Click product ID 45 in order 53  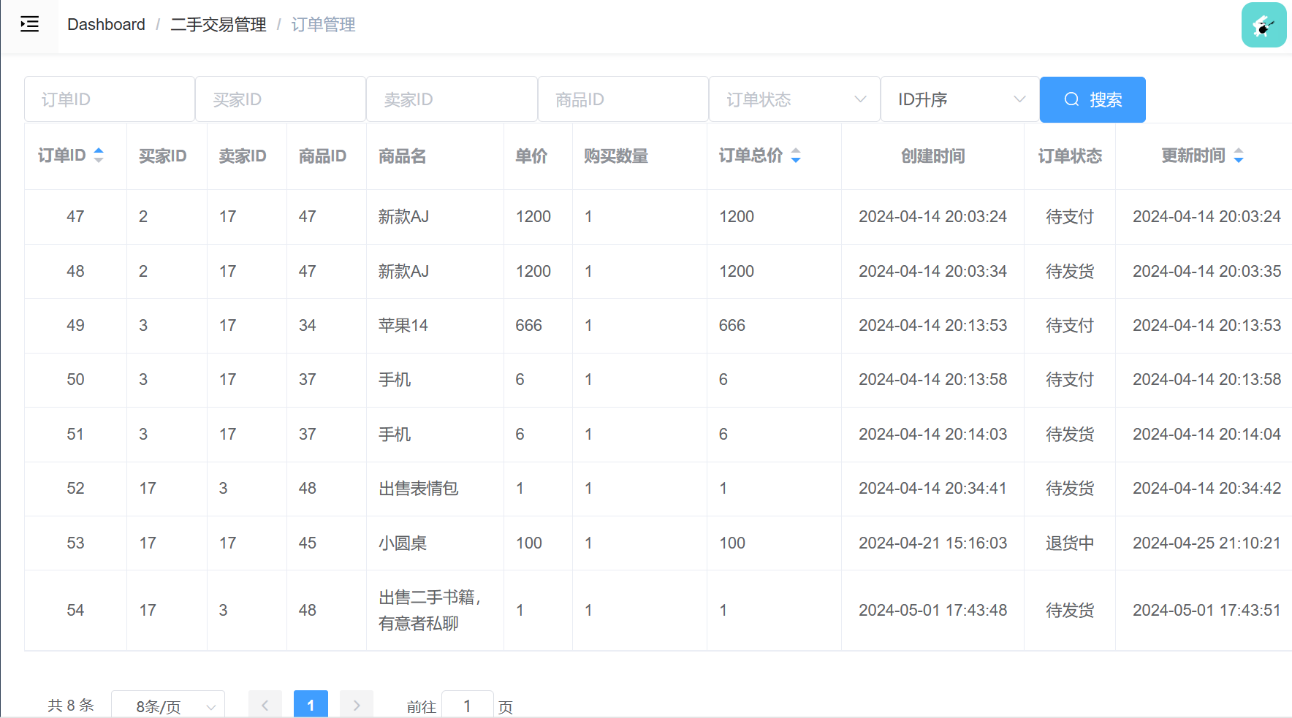click(x=308, y=543)
